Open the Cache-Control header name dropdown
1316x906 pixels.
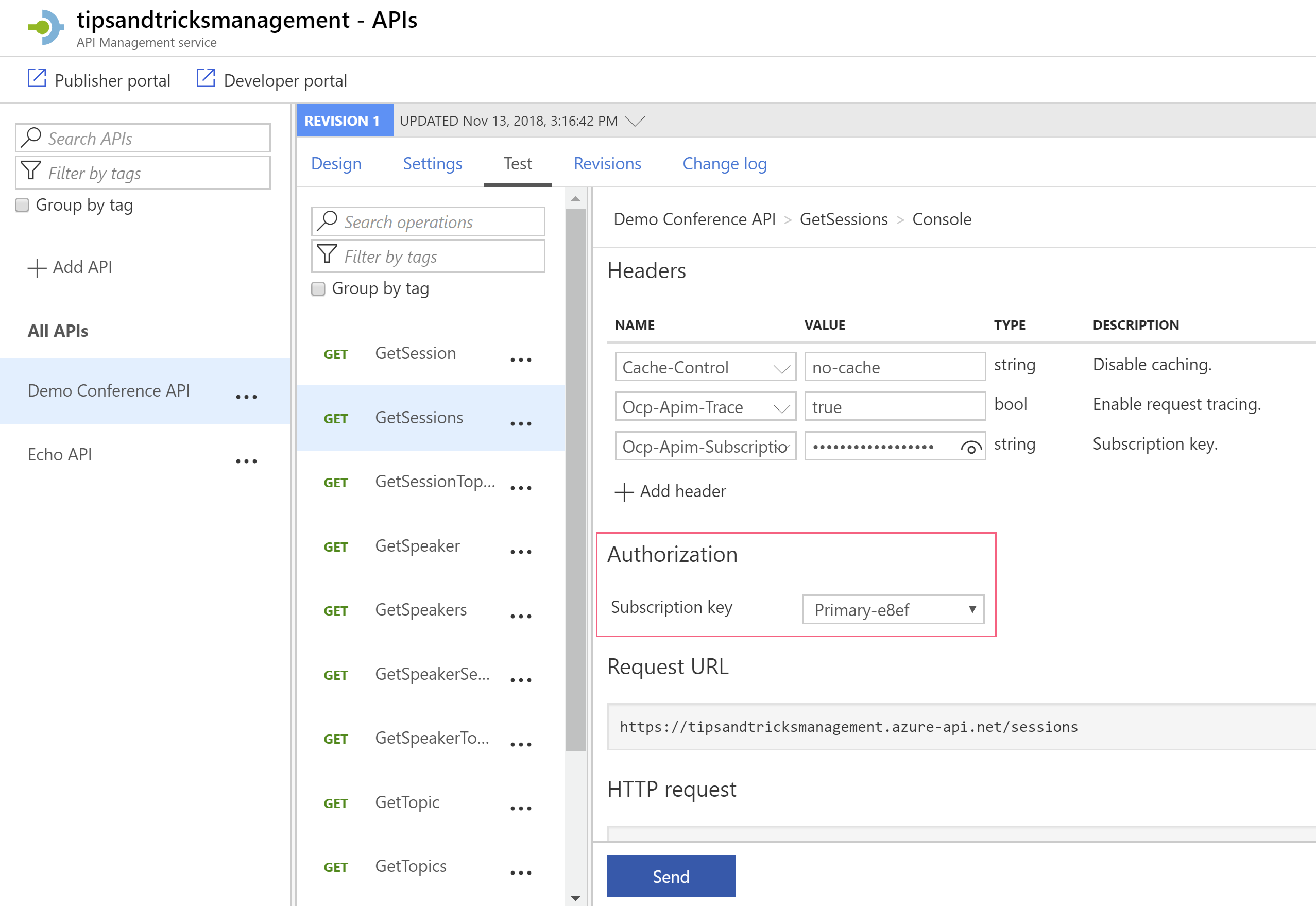(x=705, y=367)
